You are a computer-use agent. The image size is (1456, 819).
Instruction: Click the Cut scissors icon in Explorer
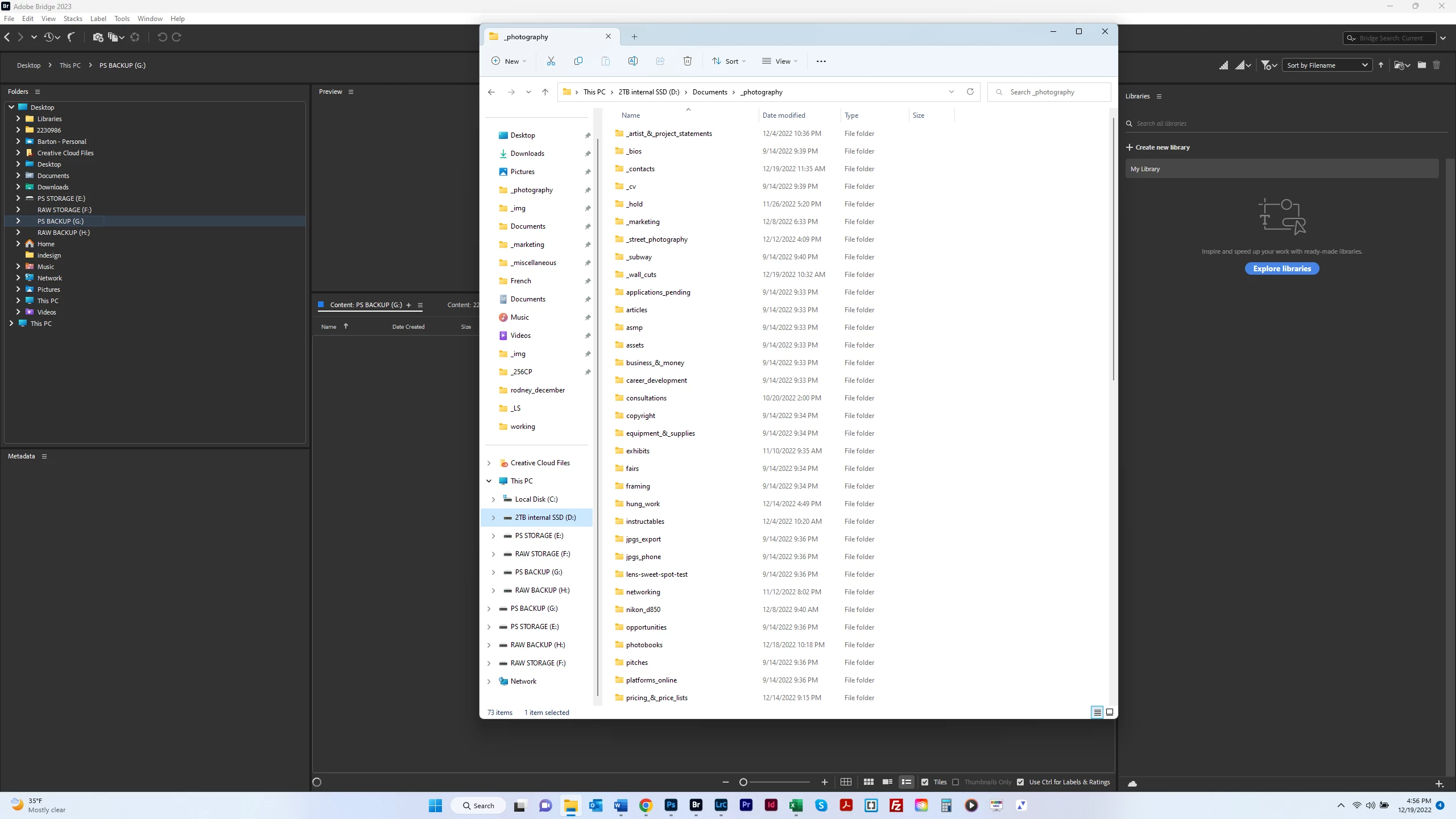[x=551, y=61]
